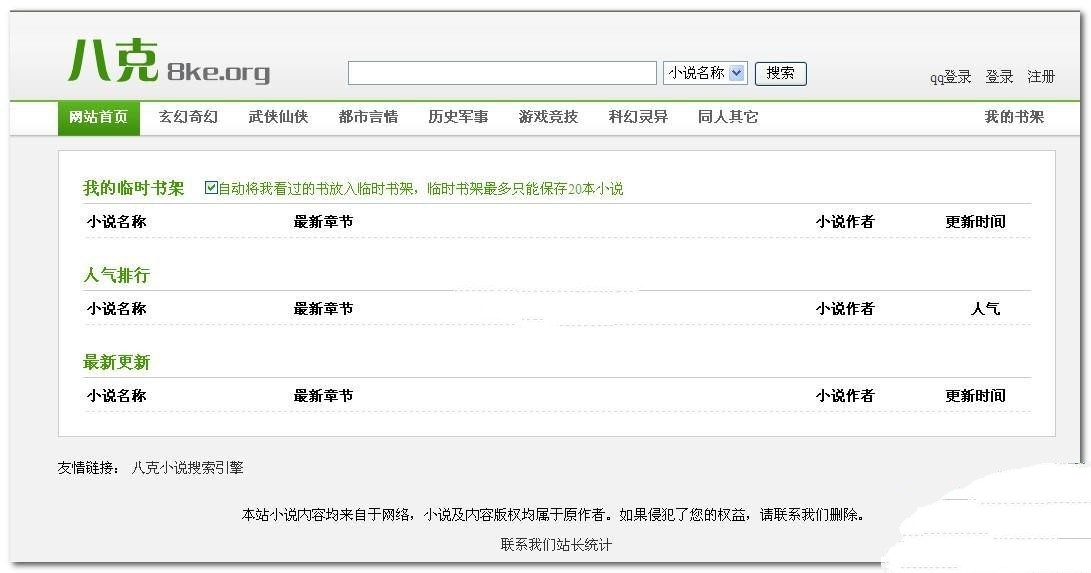Screen dimensions: 1091x573
Task: Select the 玄幻奇幻 category tab
Action: pyautogui.click(x=188, y=117)
